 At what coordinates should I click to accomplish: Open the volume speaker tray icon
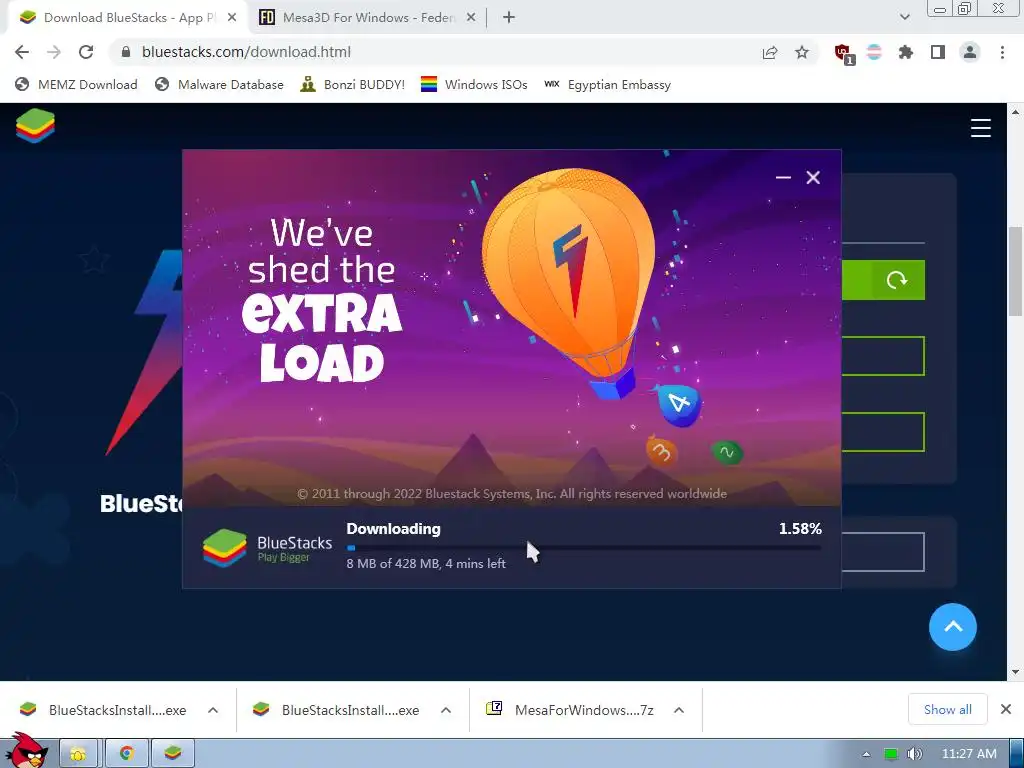click(914, 754)
